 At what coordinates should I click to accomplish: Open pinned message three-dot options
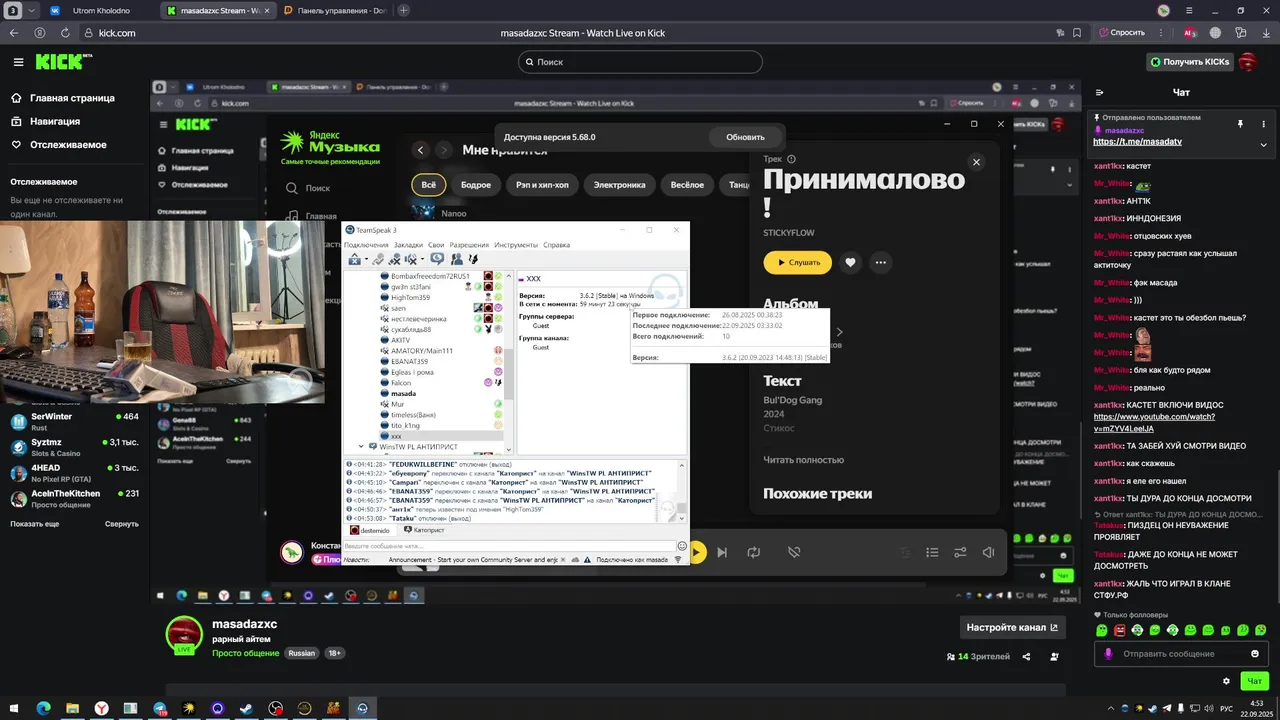point(1263,124)
